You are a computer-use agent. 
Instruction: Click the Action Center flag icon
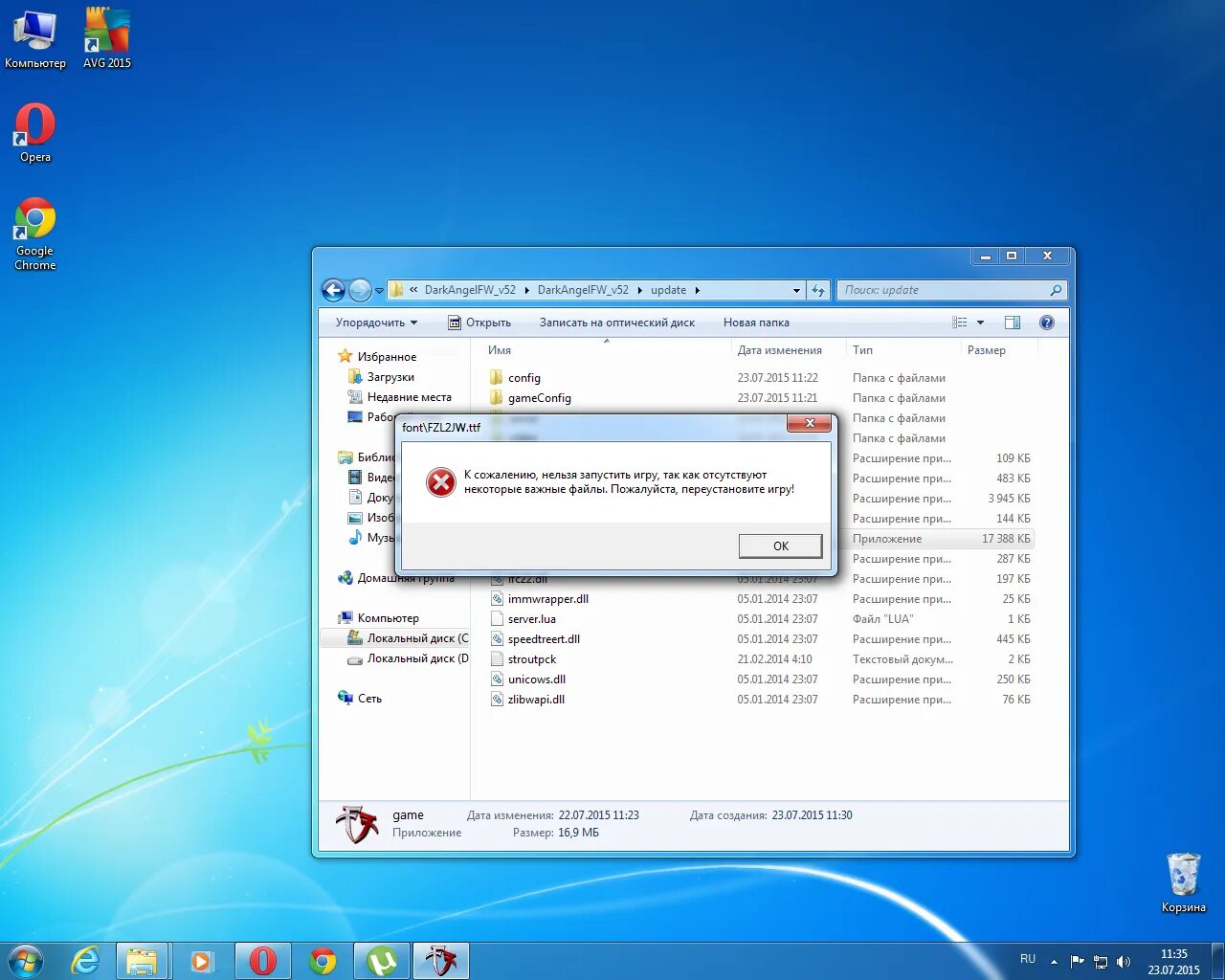(x=1078, y=961)
